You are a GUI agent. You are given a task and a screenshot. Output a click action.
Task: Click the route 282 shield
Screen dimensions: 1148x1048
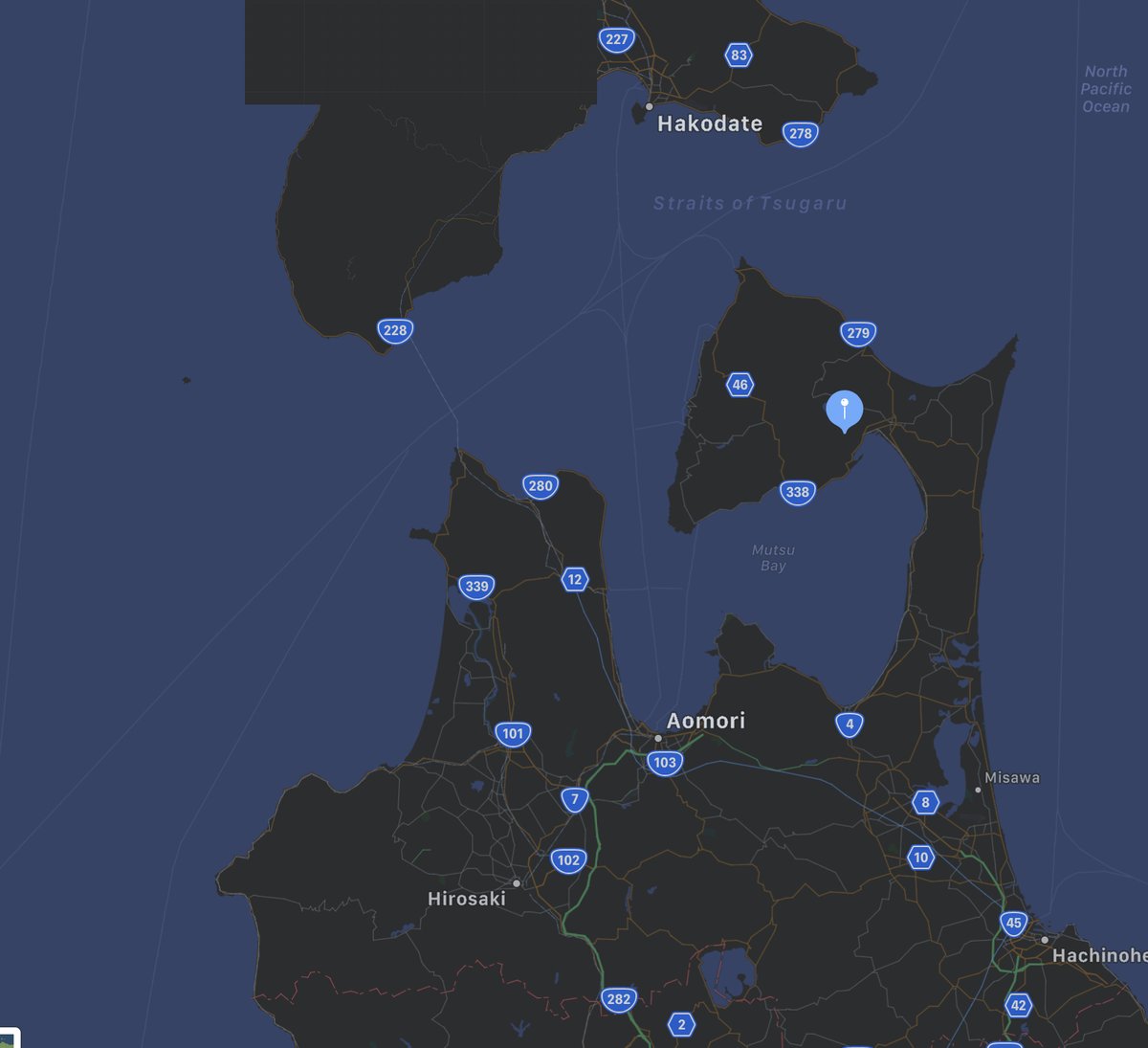click(x=619, y=999)
